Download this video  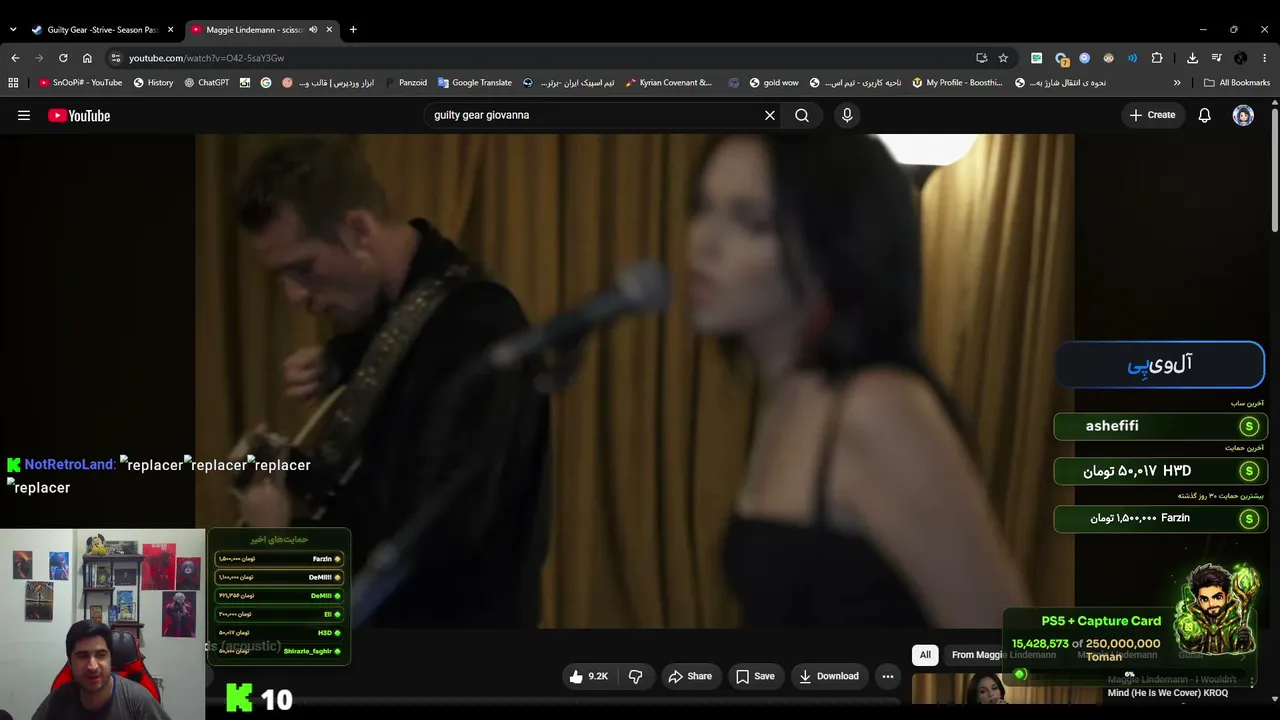pyautogui.click(x=829, y=676)
